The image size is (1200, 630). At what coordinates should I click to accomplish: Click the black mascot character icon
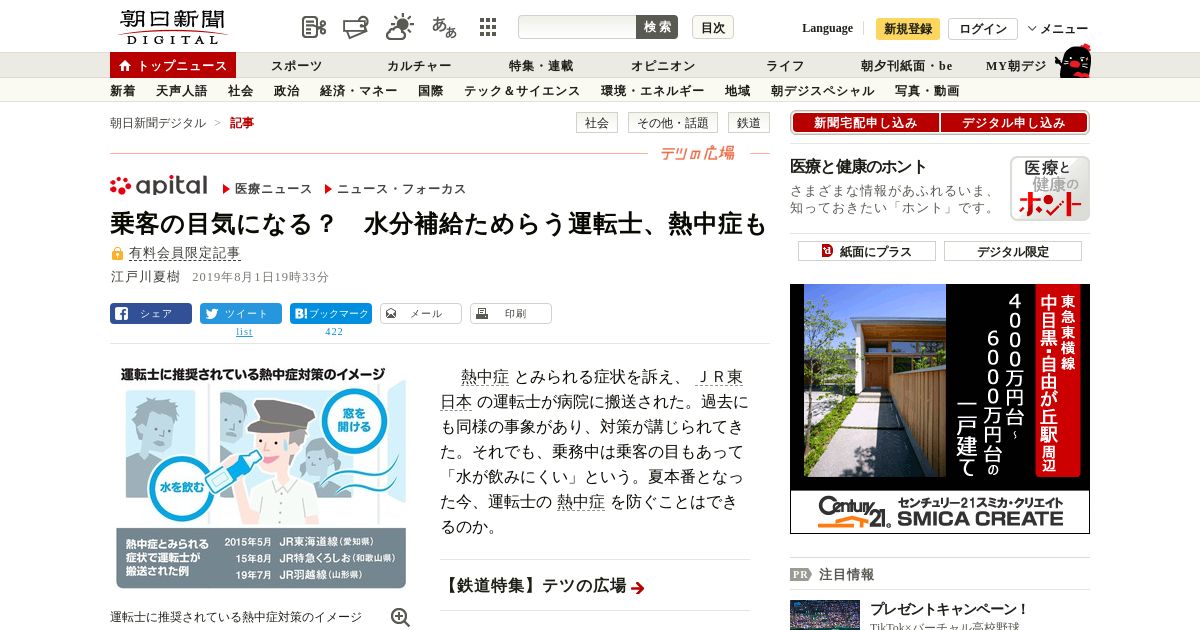click(1073, 61)
